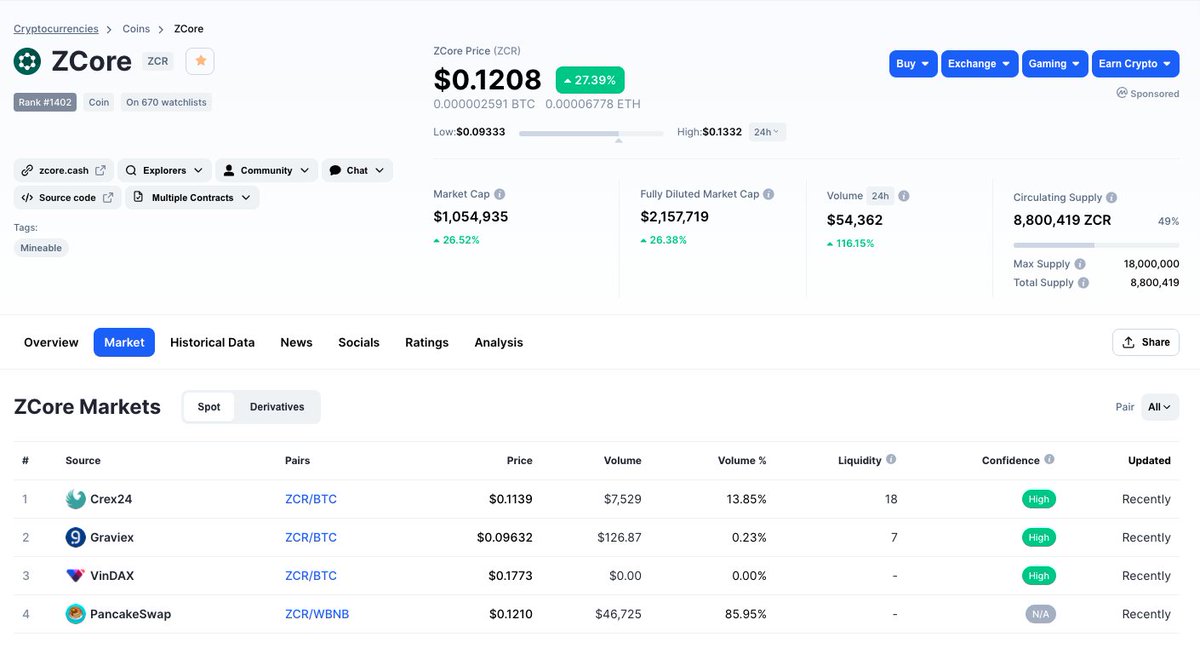The width and height of the screenshot is (1200, 660).
Task: Add ZCore to watchlist with star icon
Action: 200,61
